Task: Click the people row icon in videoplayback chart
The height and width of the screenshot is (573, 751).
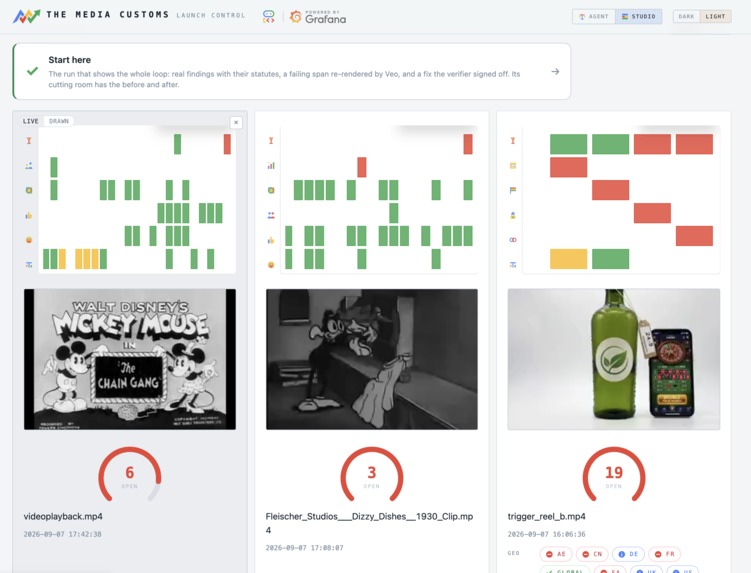Action: 29,165
